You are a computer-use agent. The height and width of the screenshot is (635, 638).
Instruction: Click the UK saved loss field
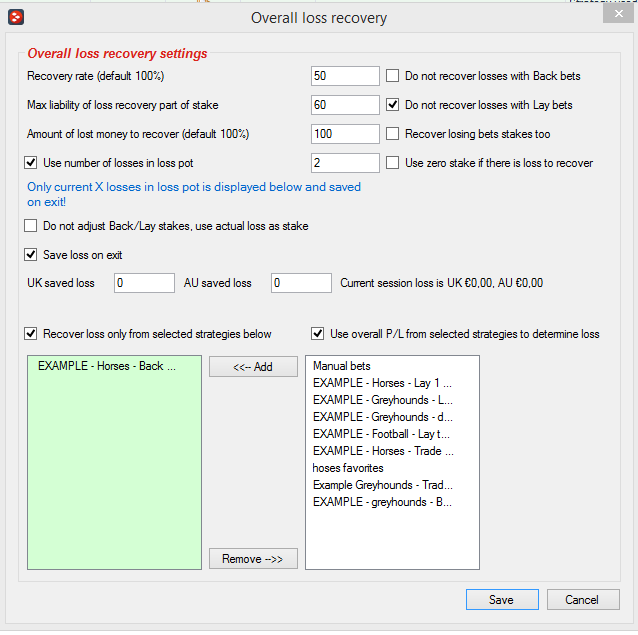pos(144,283)
